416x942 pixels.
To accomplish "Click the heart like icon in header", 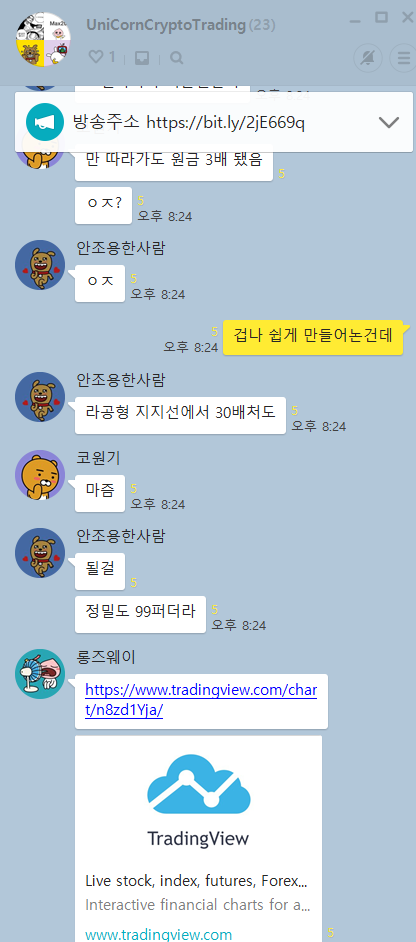I will pyautogui.click(x=96, y=58).
